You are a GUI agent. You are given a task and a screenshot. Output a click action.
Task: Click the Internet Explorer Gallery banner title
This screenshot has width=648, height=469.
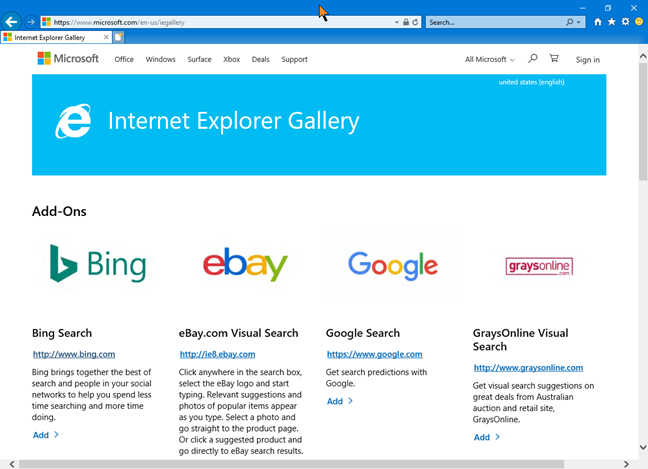233,121
